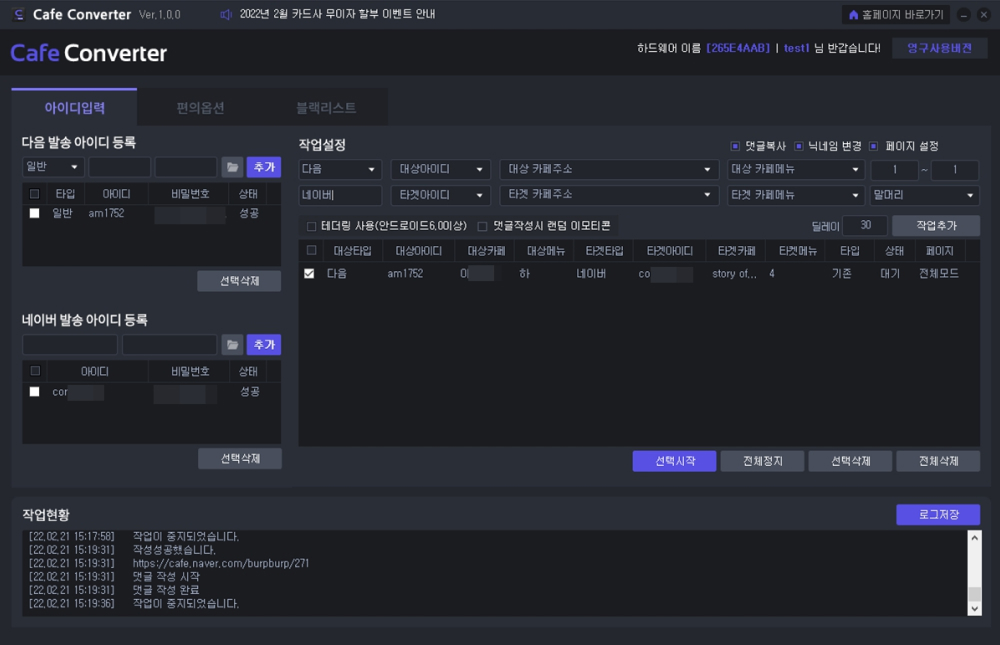Expand 대상 카페주소 dropdown
The width and height of the screenshot is (1000, 645).
(608, 169)
